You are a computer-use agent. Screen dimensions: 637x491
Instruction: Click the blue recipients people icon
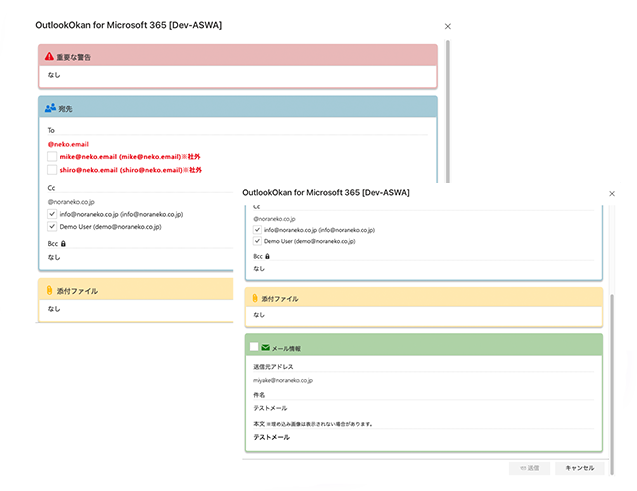click(x=50, y=108)
